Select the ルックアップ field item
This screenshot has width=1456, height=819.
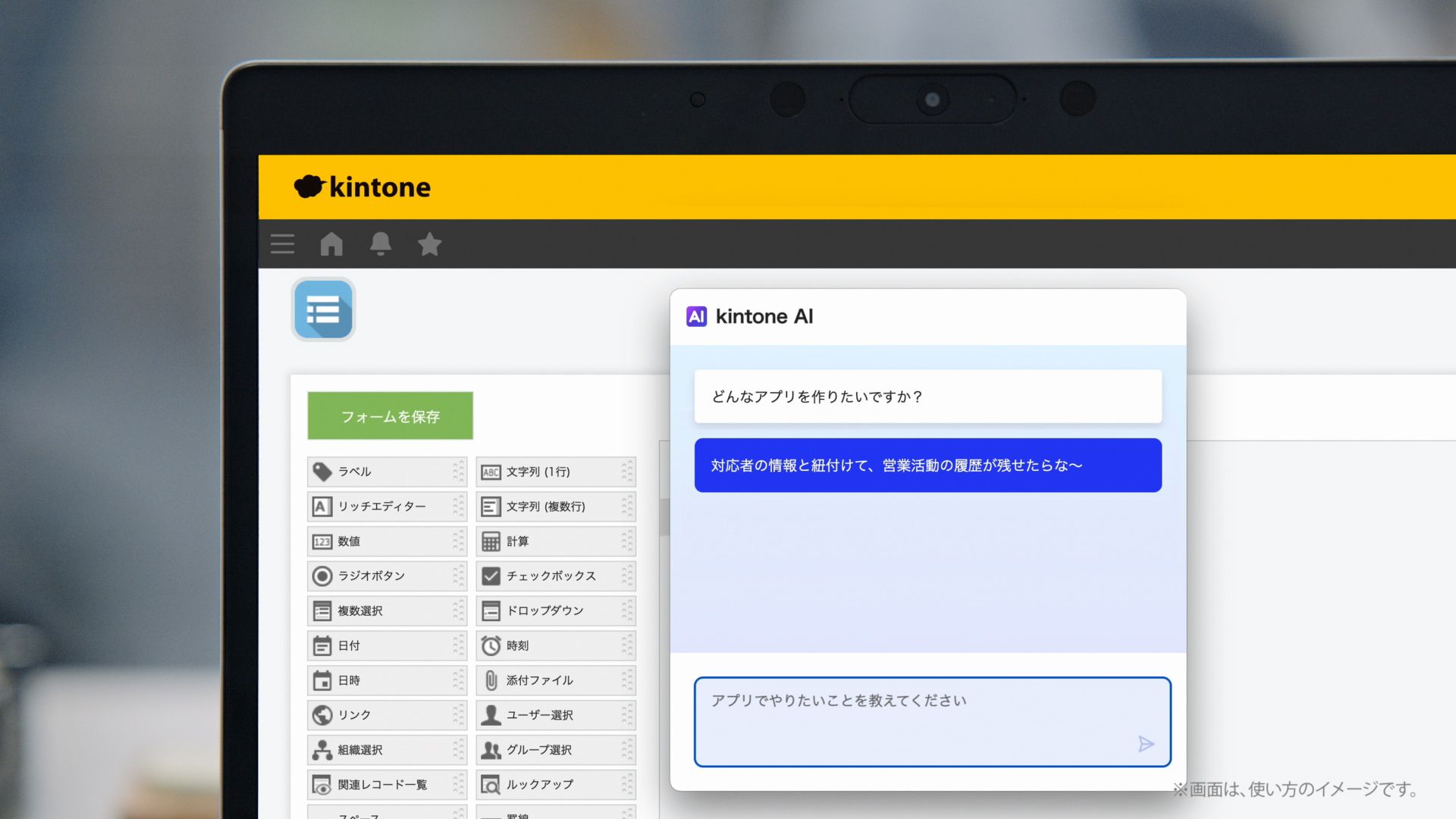(x=556, y=785)
